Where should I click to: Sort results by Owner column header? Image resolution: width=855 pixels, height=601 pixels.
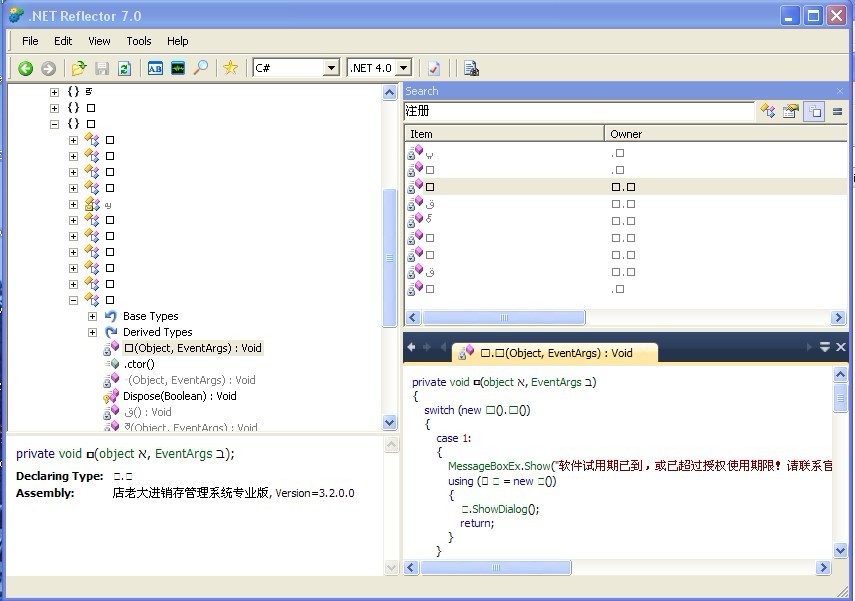click(726, 134)
